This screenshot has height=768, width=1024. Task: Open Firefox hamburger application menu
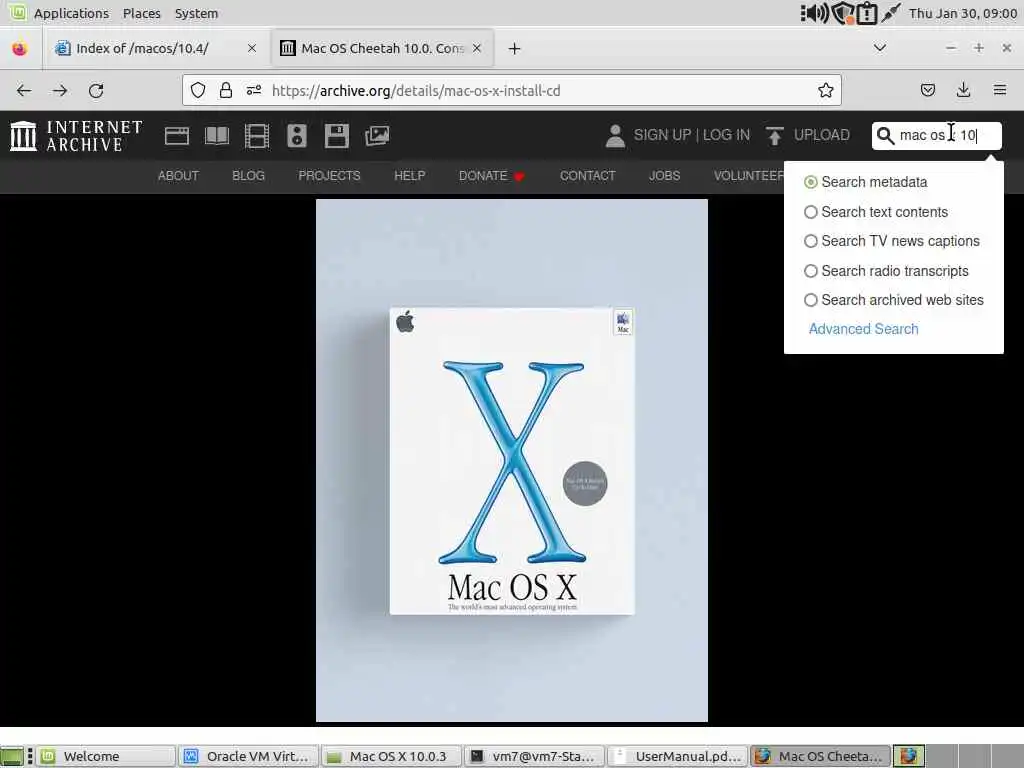click(999, 90)
